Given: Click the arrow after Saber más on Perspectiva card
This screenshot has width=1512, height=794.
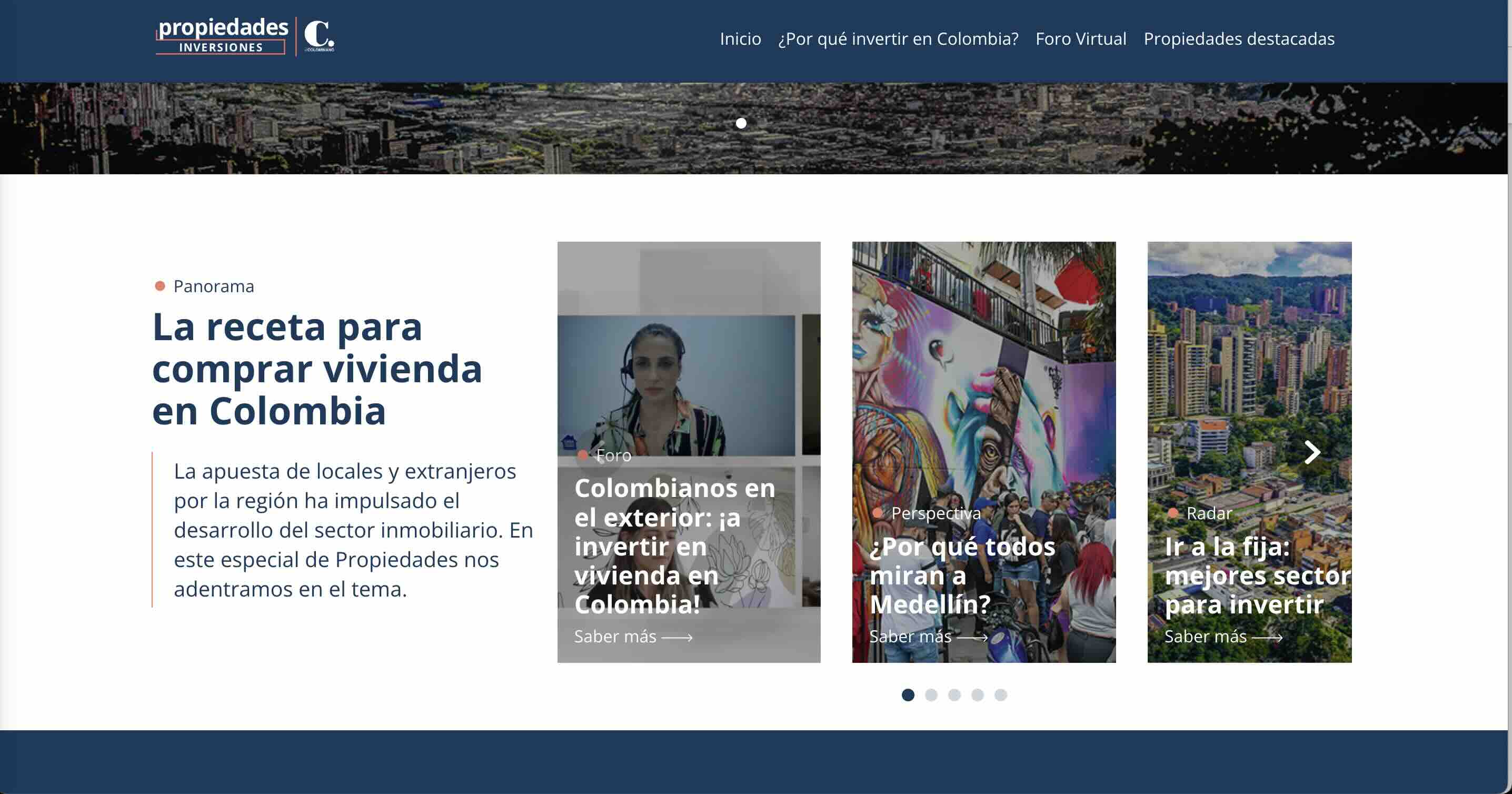Looking at the screenshot, I should (x=972, y=637).
